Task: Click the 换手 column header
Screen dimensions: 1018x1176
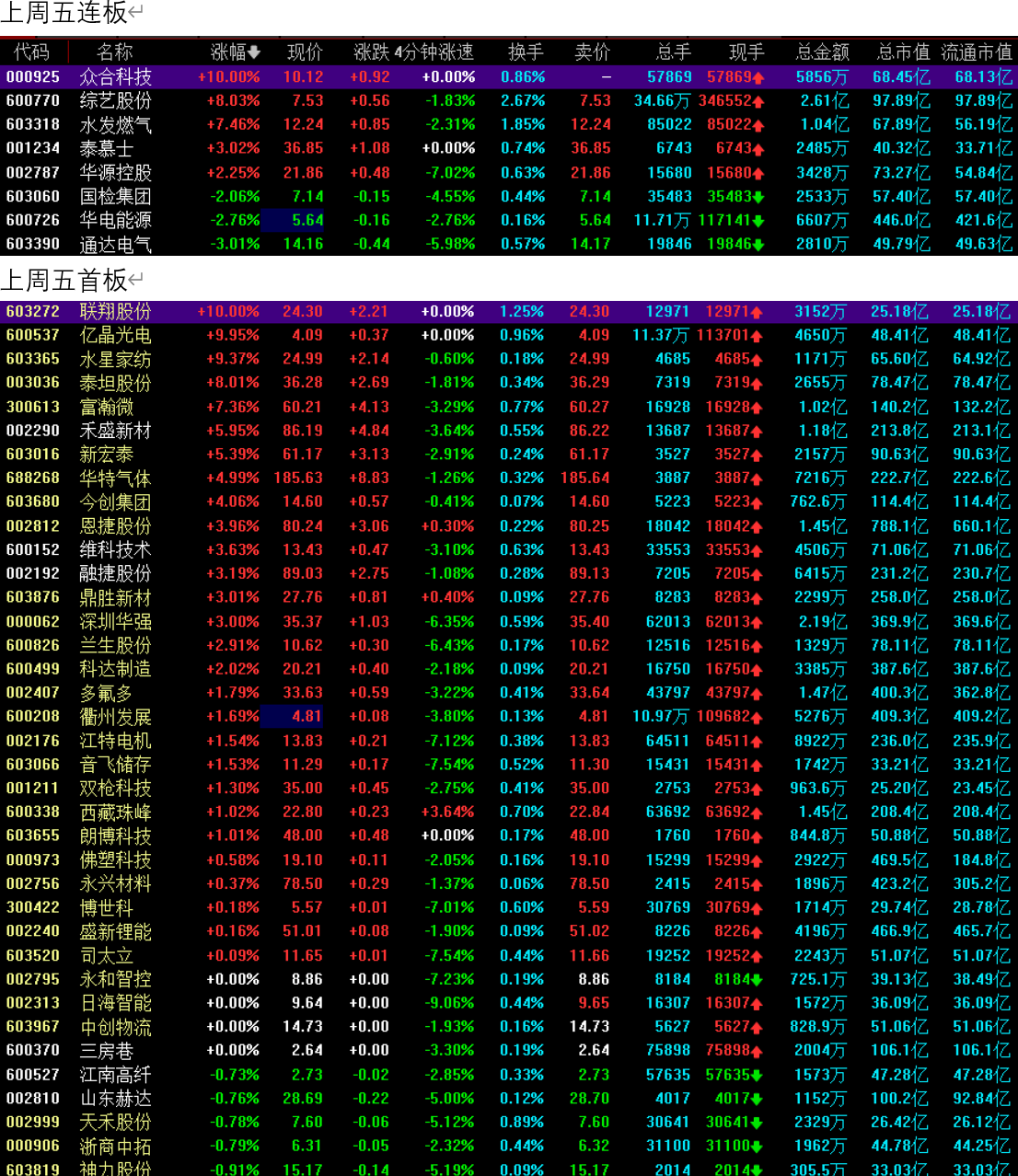Action: [526, 52]
